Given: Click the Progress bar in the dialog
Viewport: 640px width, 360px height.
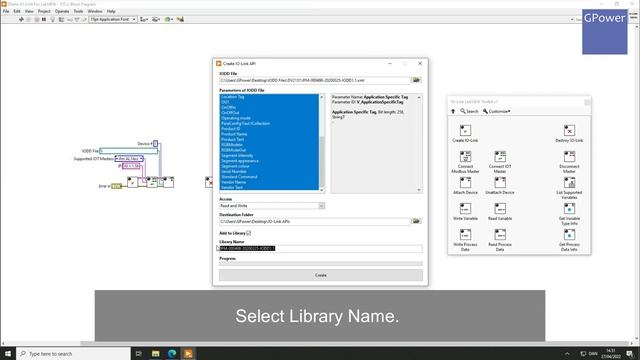Looking at the screenshot, I should (321, 264).
